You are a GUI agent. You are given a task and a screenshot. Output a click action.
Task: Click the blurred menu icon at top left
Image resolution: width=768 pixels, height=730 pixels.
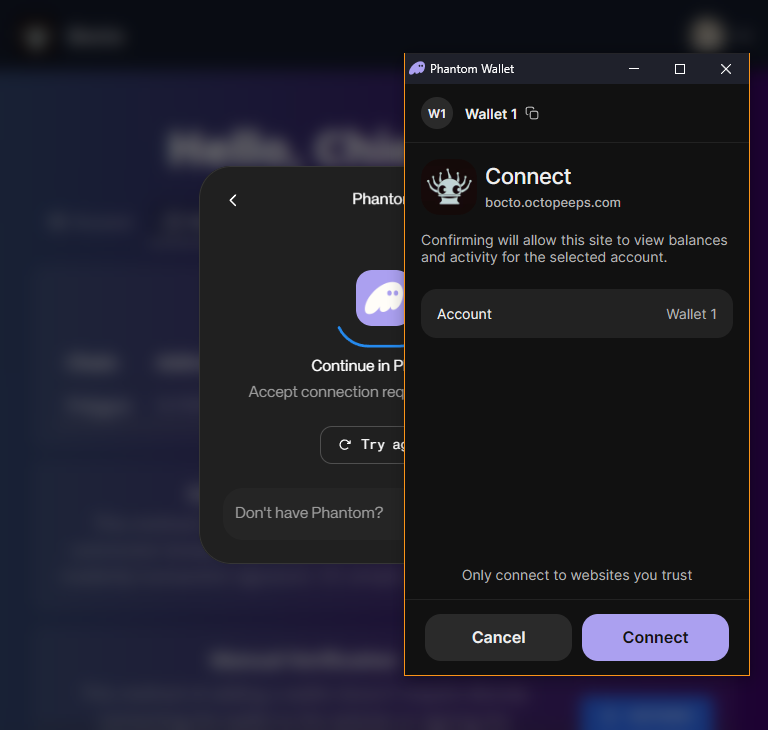tap(37, 38)
